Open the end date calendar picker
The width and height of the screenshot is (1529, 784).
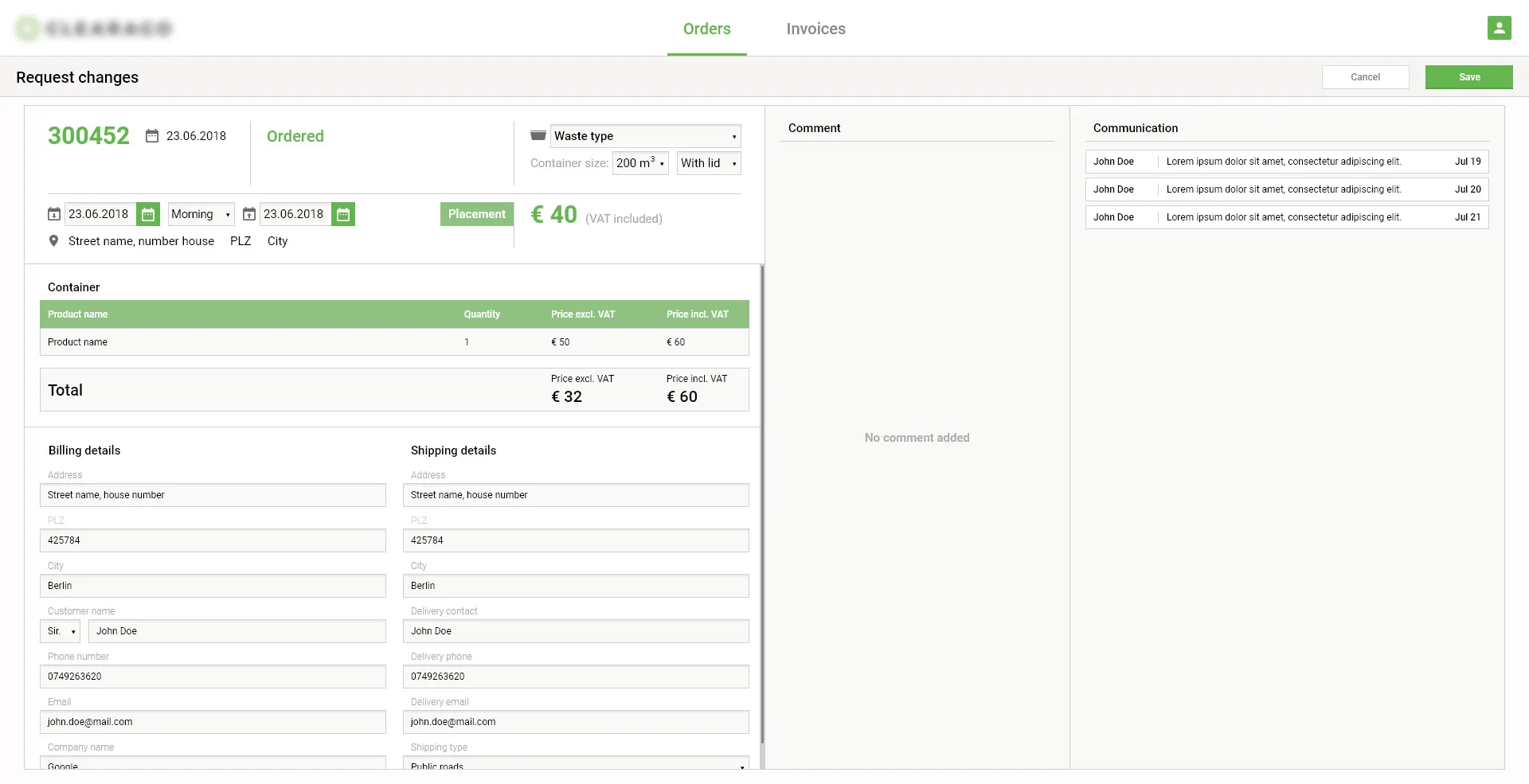coord(343,214)
